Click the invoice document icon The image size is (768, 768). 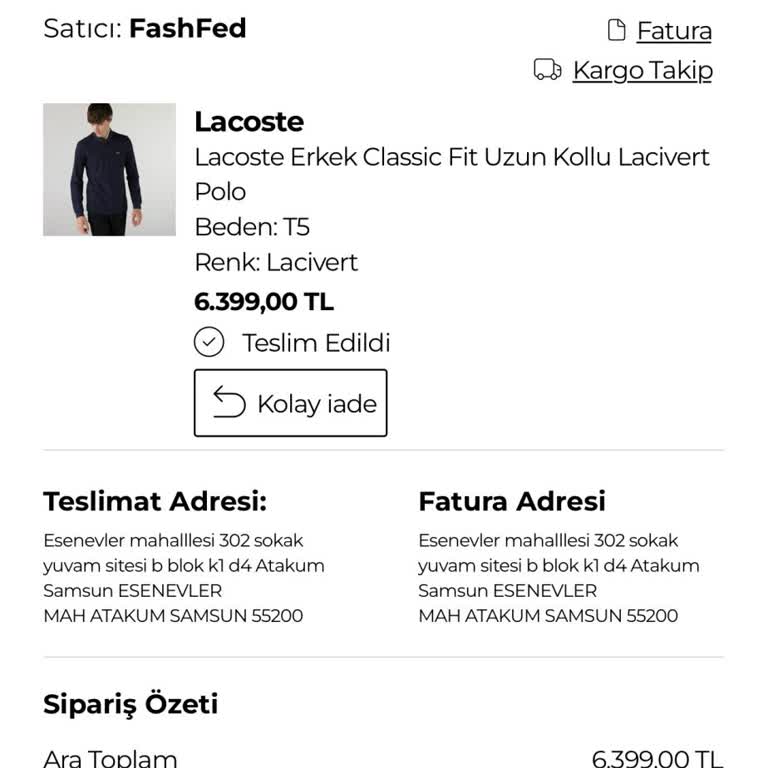coord(616,30)
